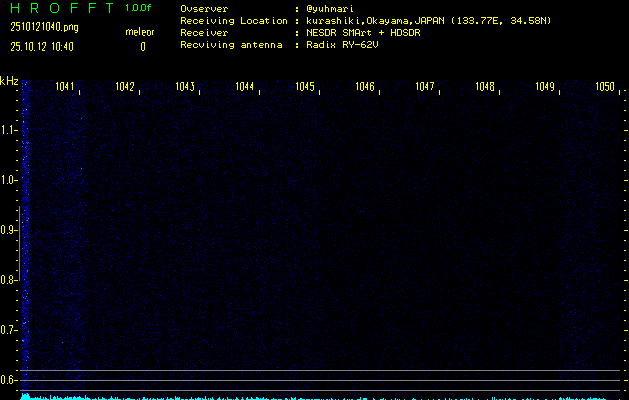The height and width of the screenshot is (400, 629).
Task: Click the 1045 time marker
Action: (305, 86)
